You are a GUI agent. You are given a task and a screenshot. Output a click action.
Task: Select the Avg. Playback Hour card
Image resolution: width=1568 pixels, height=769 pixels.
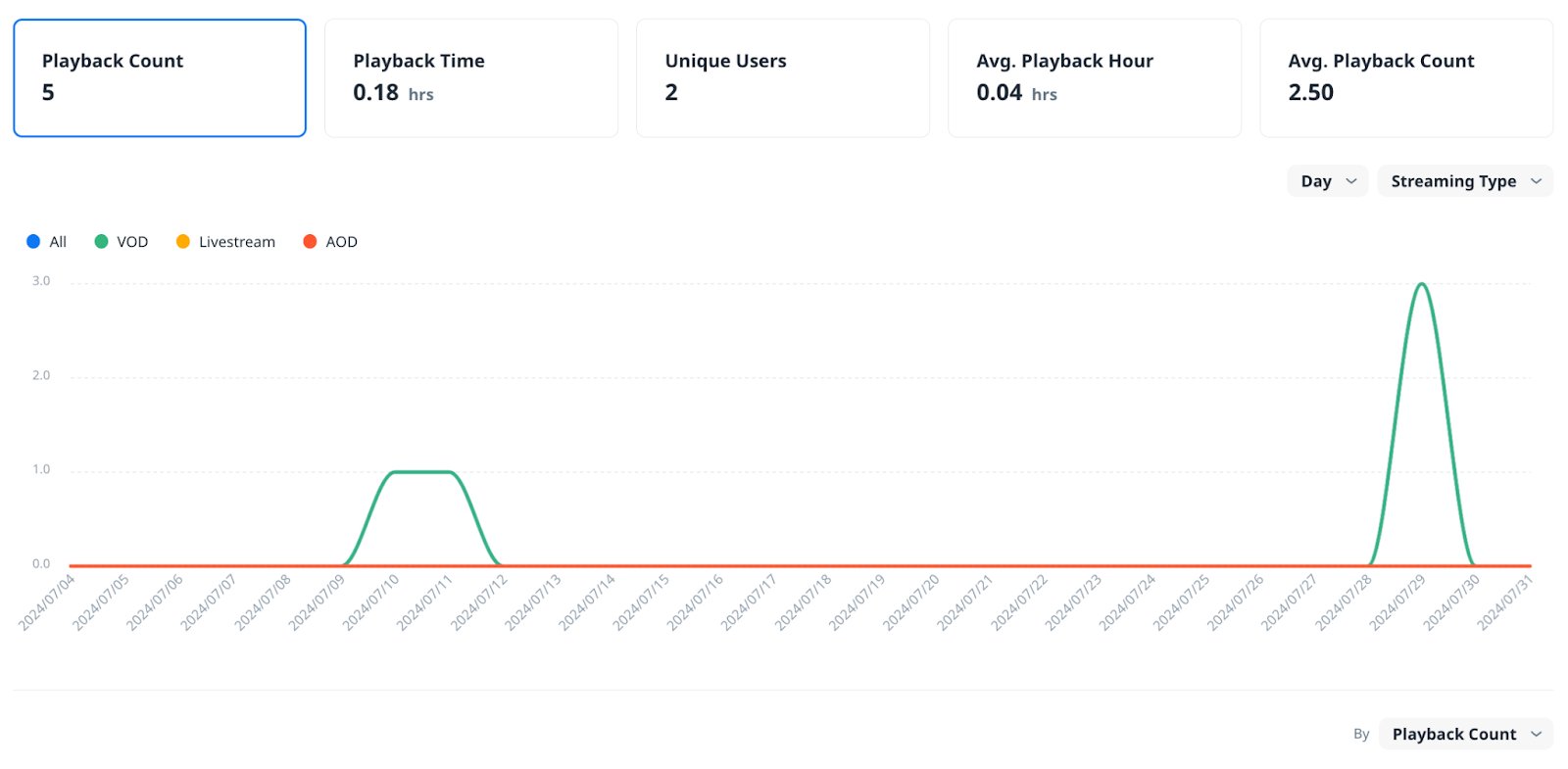point(1094,78)
